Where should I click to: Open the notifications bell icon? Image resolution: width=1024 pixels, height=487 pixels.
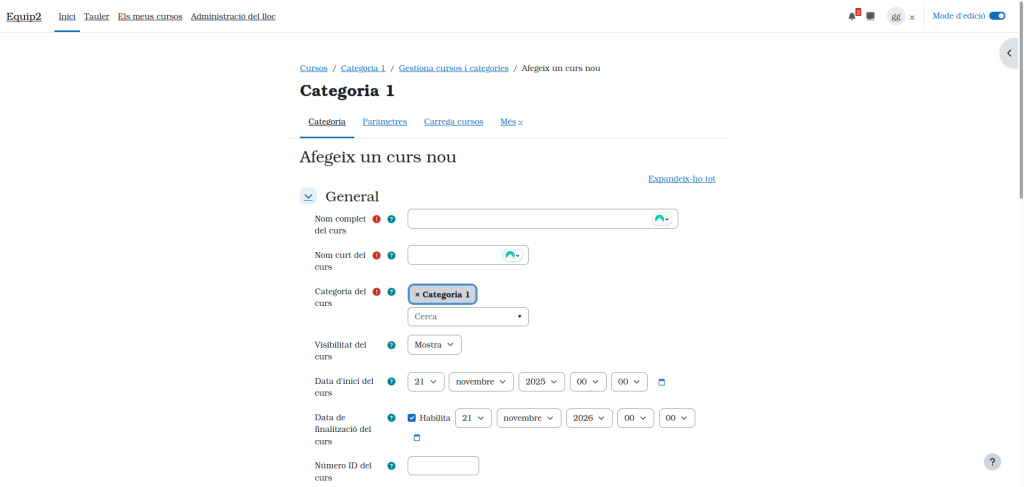coord(852,17)
